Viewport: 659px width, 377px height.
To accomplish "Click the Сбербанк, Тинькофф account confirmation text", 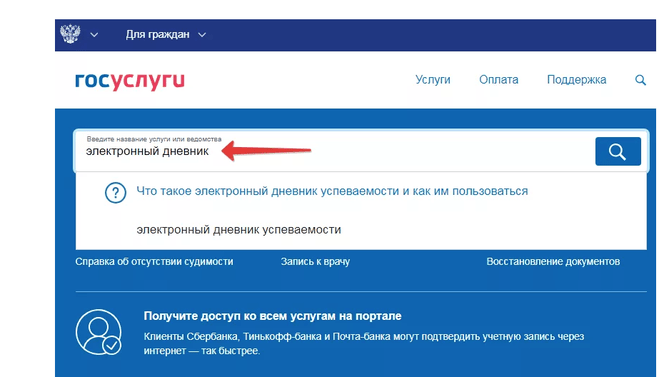I will point(364,343).
